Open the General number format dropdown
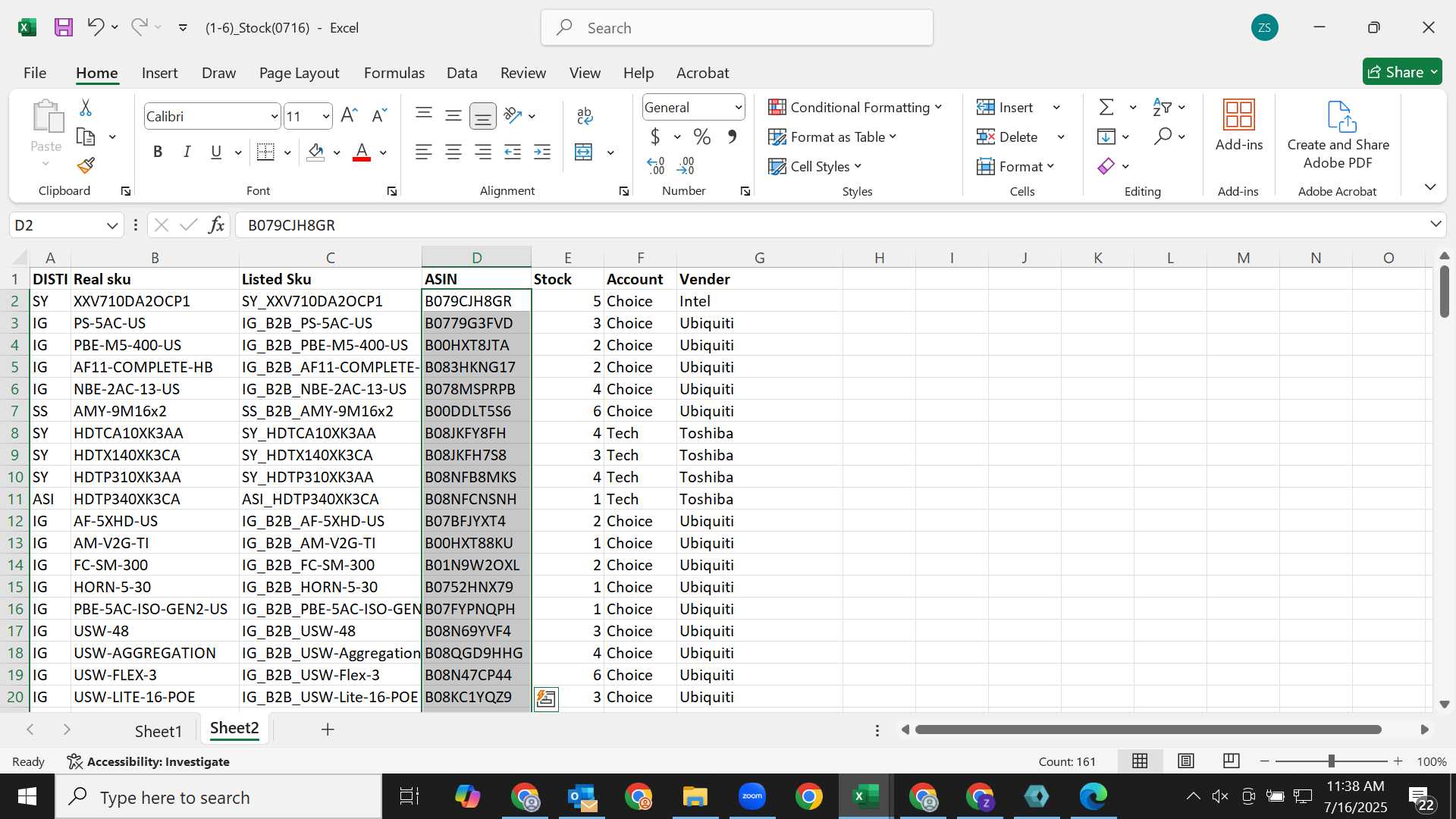 [x=738, y=108]
